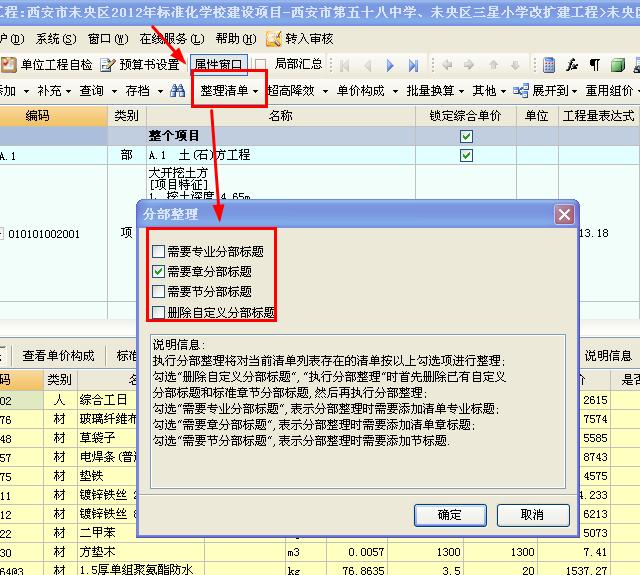This screenshot has width=640, height=575.
Task: Go to previous record arrow icon
Action: (367, 65)
